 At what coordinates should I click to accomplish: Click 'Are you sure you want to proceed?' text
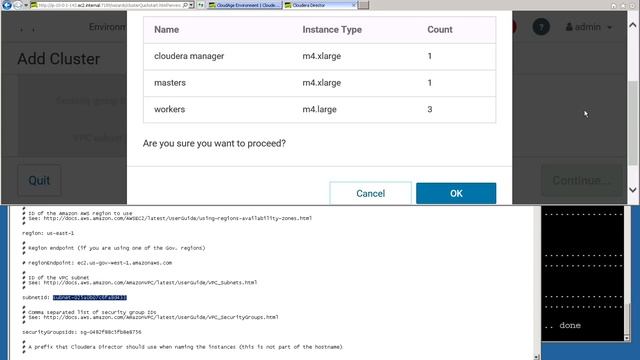[x=214, y=143]
